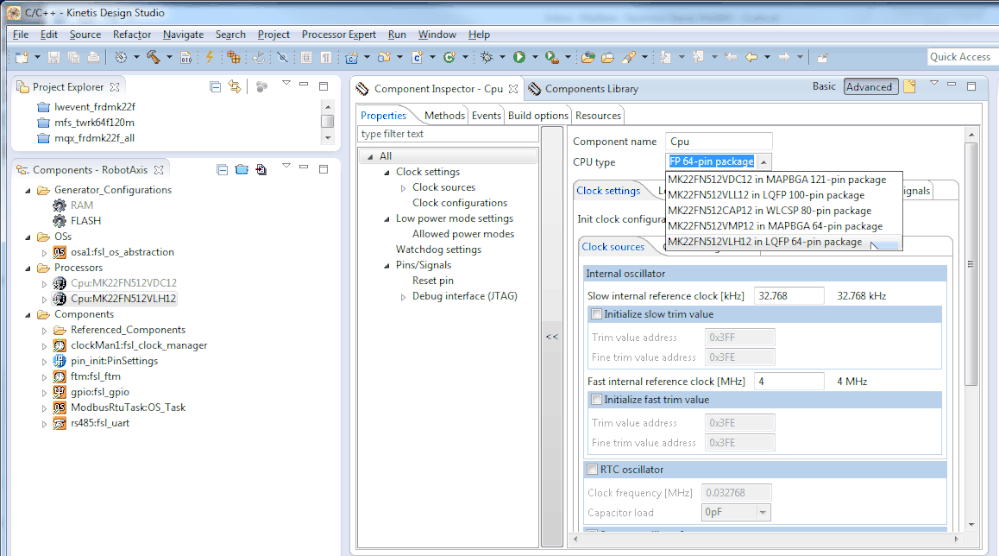Select the inner Clock sources tab

[x=613, y=246]
